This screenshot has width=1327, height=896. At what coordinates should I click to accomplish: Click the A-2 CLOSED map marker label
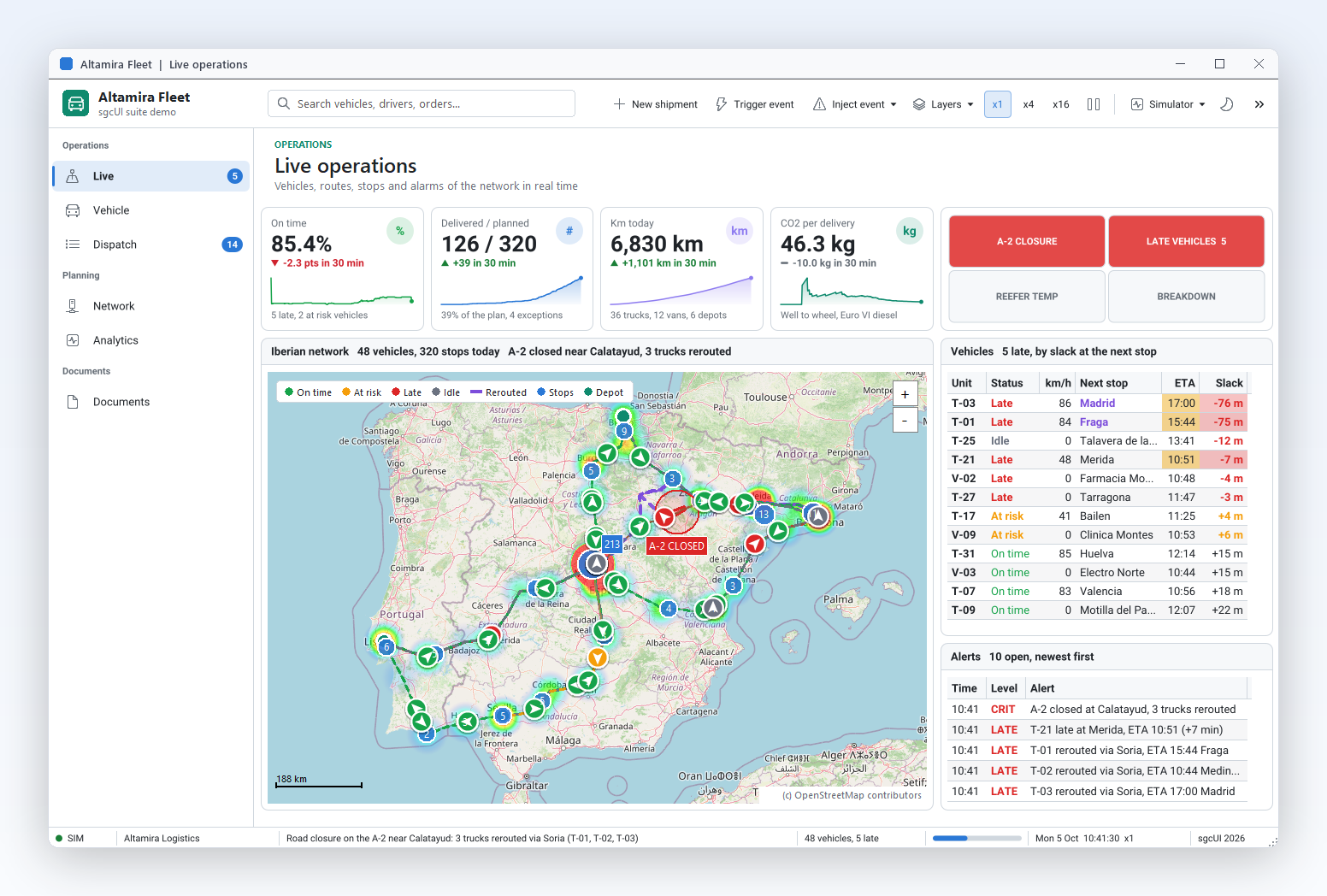point(676,546)
